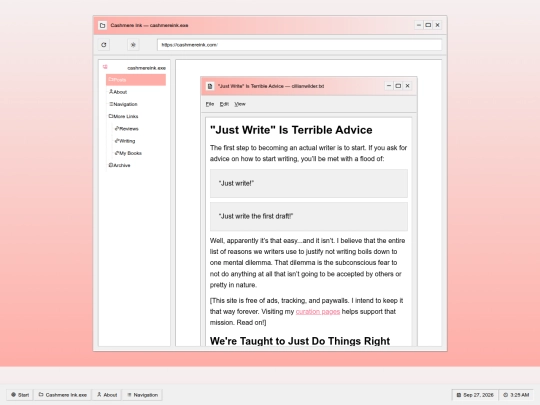This screenshot has height=405, width=540.
Task: Click the document icon in the article window title bar
Action: click(x=210, y=86)
